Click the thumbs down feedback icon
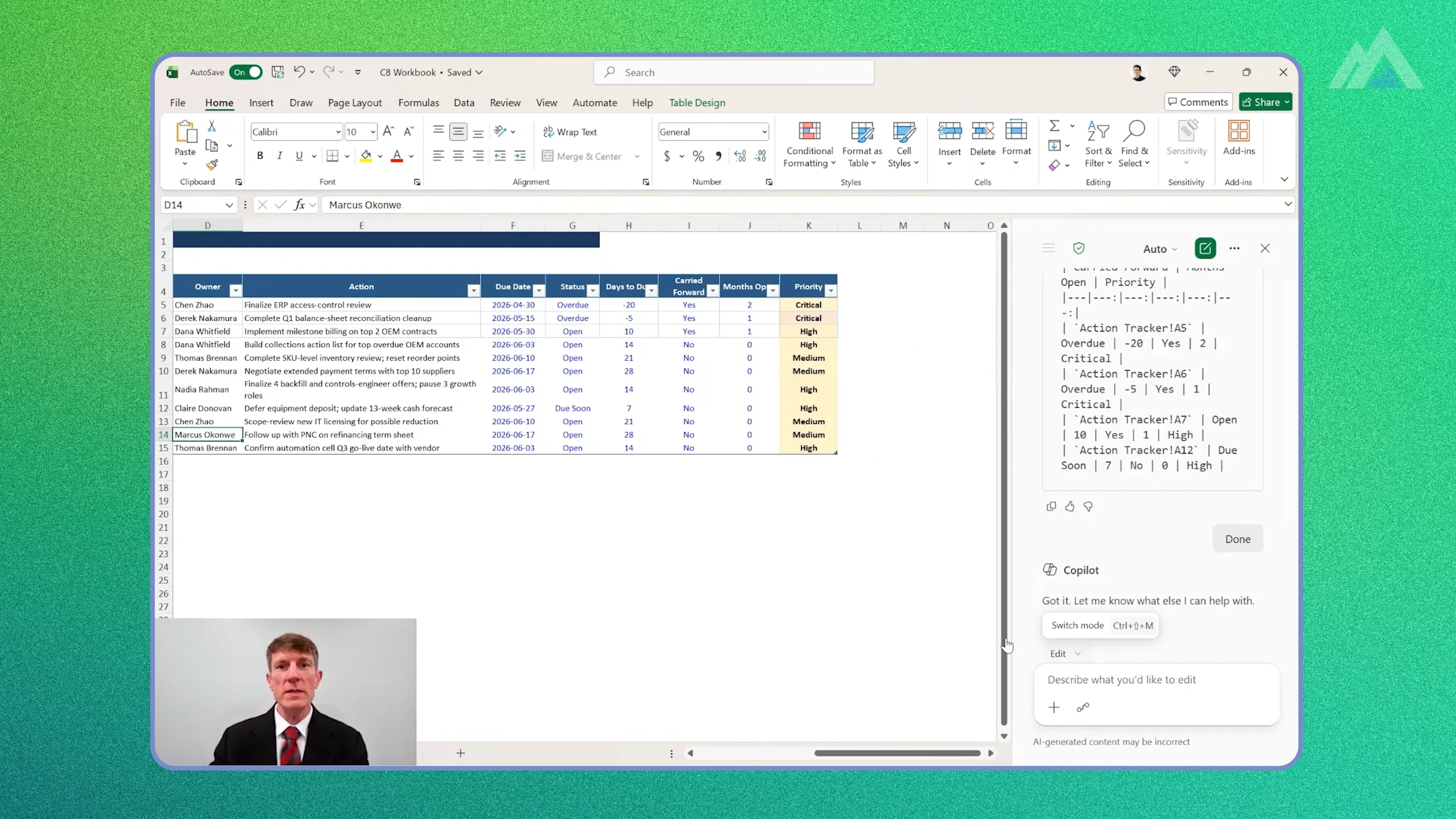The image size is (1456, 819). click(x=1088, y=507)
